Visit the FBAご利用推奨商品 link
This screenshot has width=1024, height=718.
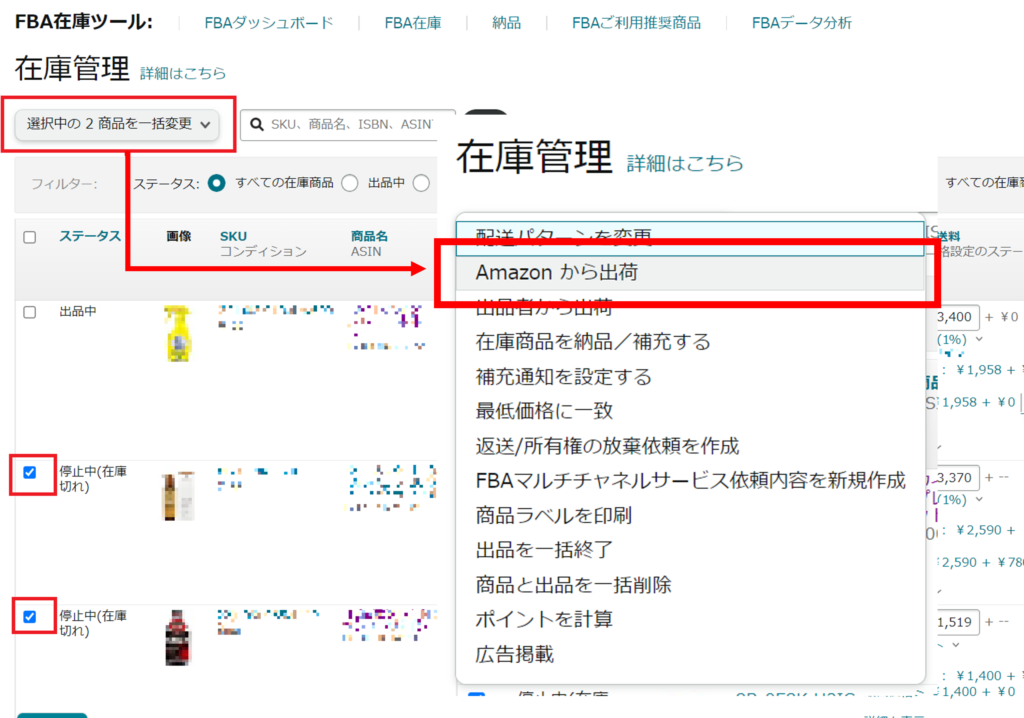[636, 23]
